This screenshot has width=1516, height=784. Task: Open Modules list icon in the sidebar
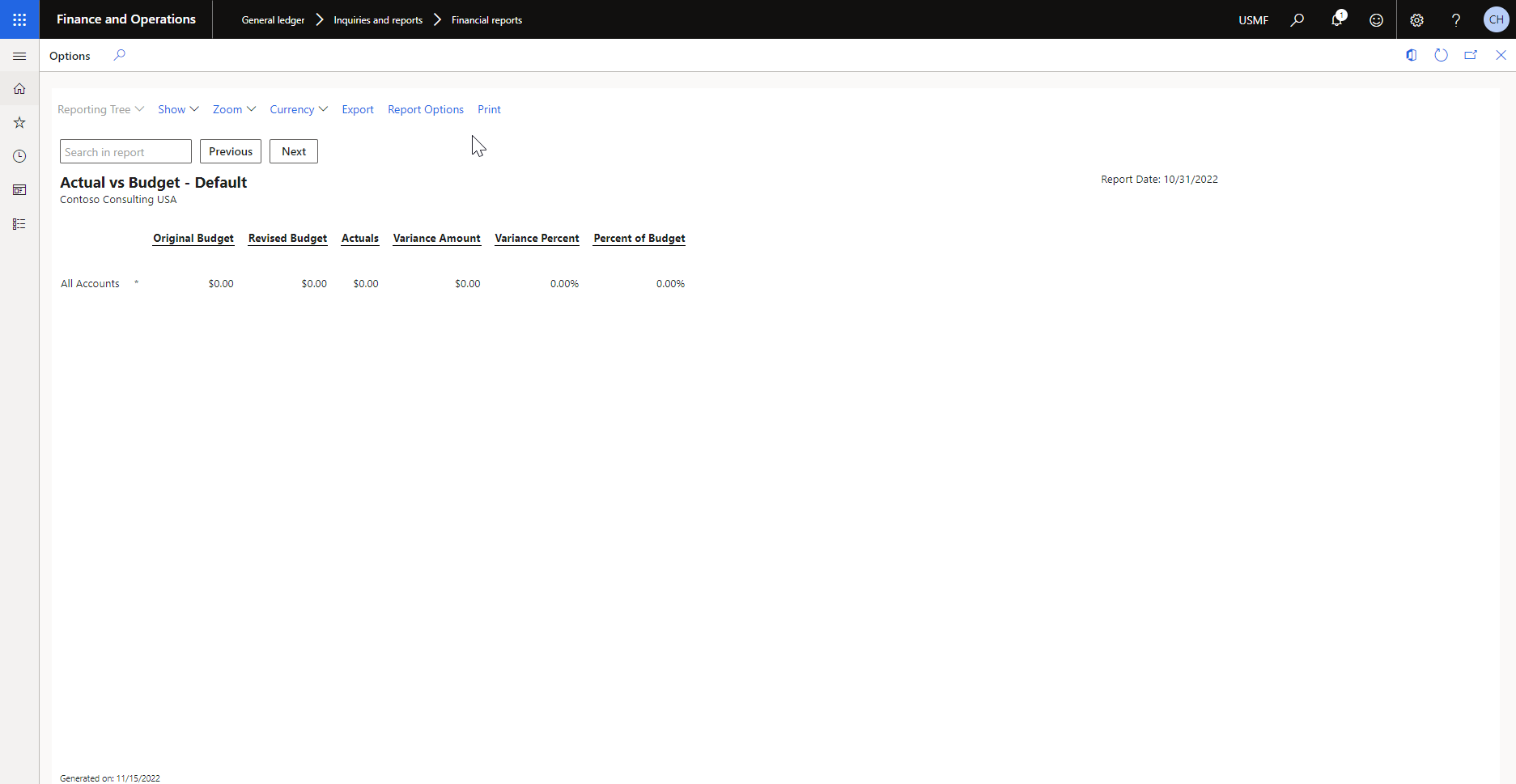(x=19, y=224)
